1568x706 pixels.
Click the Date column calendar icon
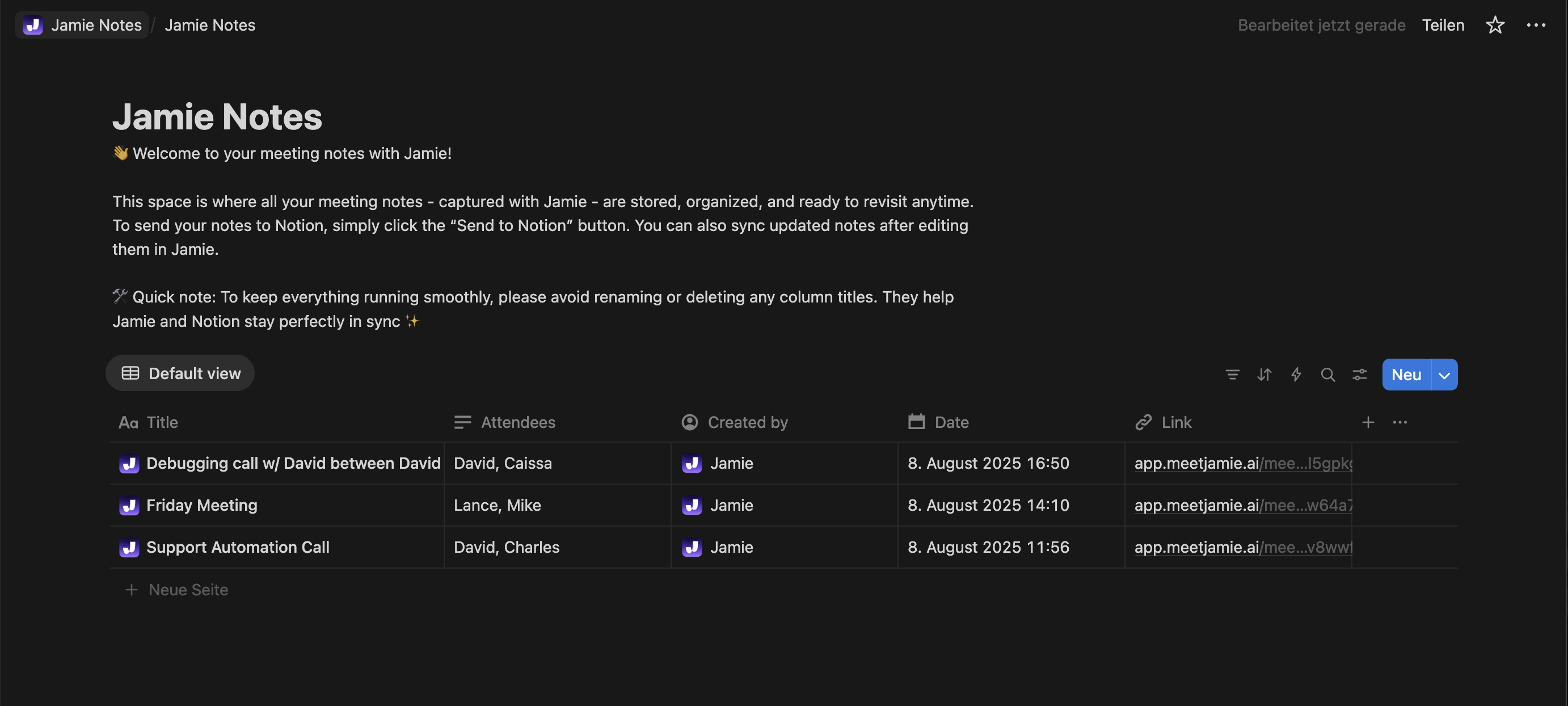[916, 422]
